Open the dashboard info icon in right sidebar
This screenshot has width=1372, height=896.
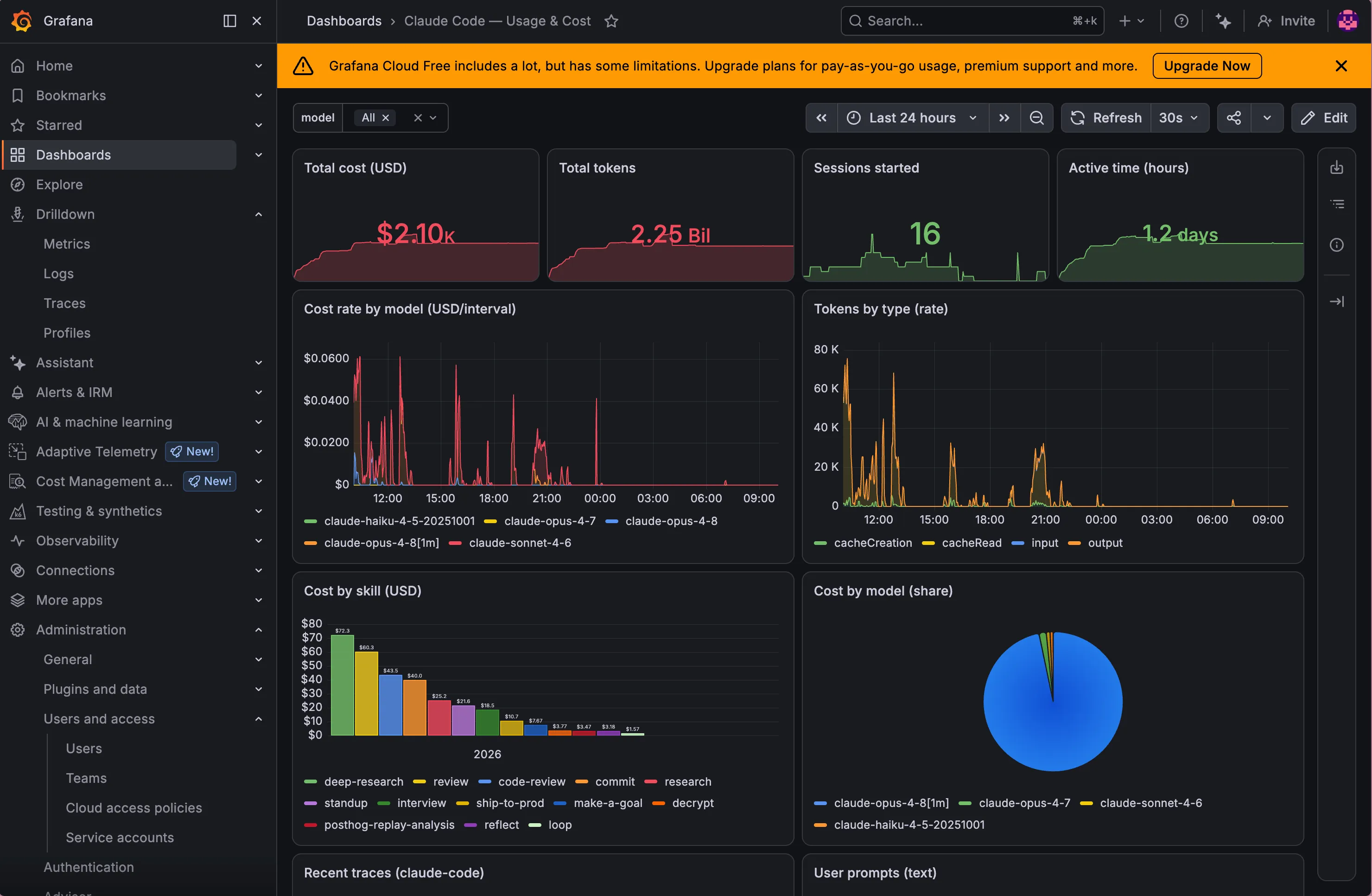1337,244
